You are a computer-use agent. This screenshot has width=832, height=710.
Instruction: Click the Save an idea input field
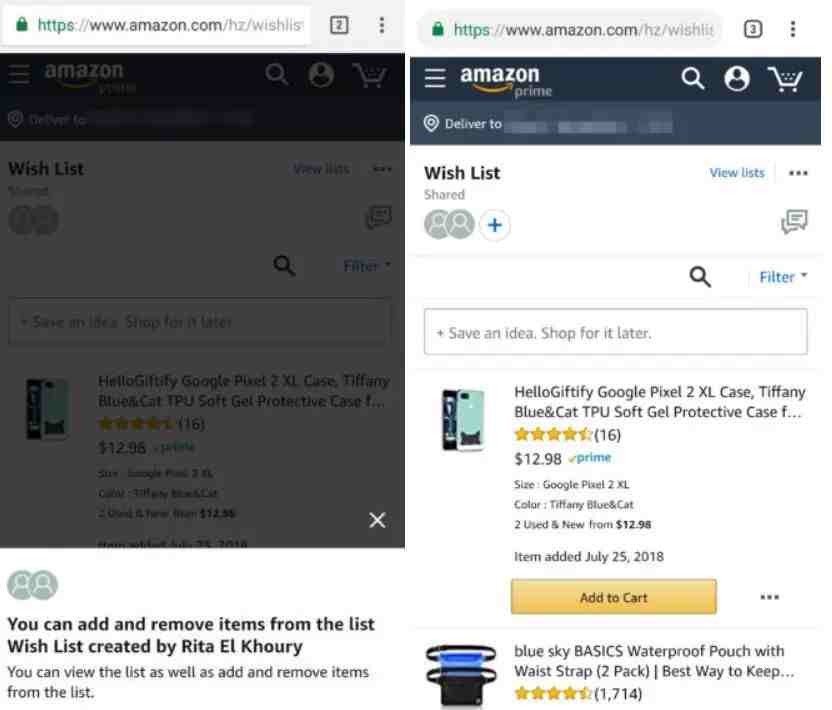coord(616,332)
